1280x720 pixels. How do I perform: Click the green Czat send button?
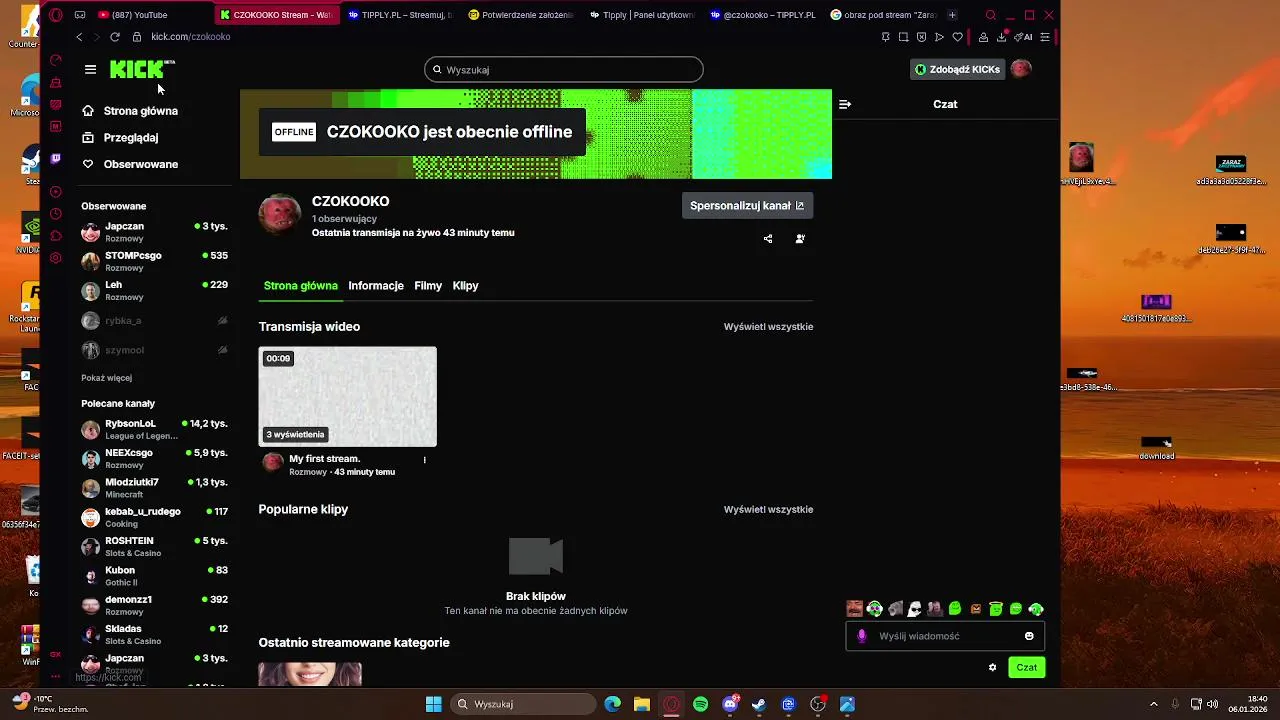pos(1027,667)
